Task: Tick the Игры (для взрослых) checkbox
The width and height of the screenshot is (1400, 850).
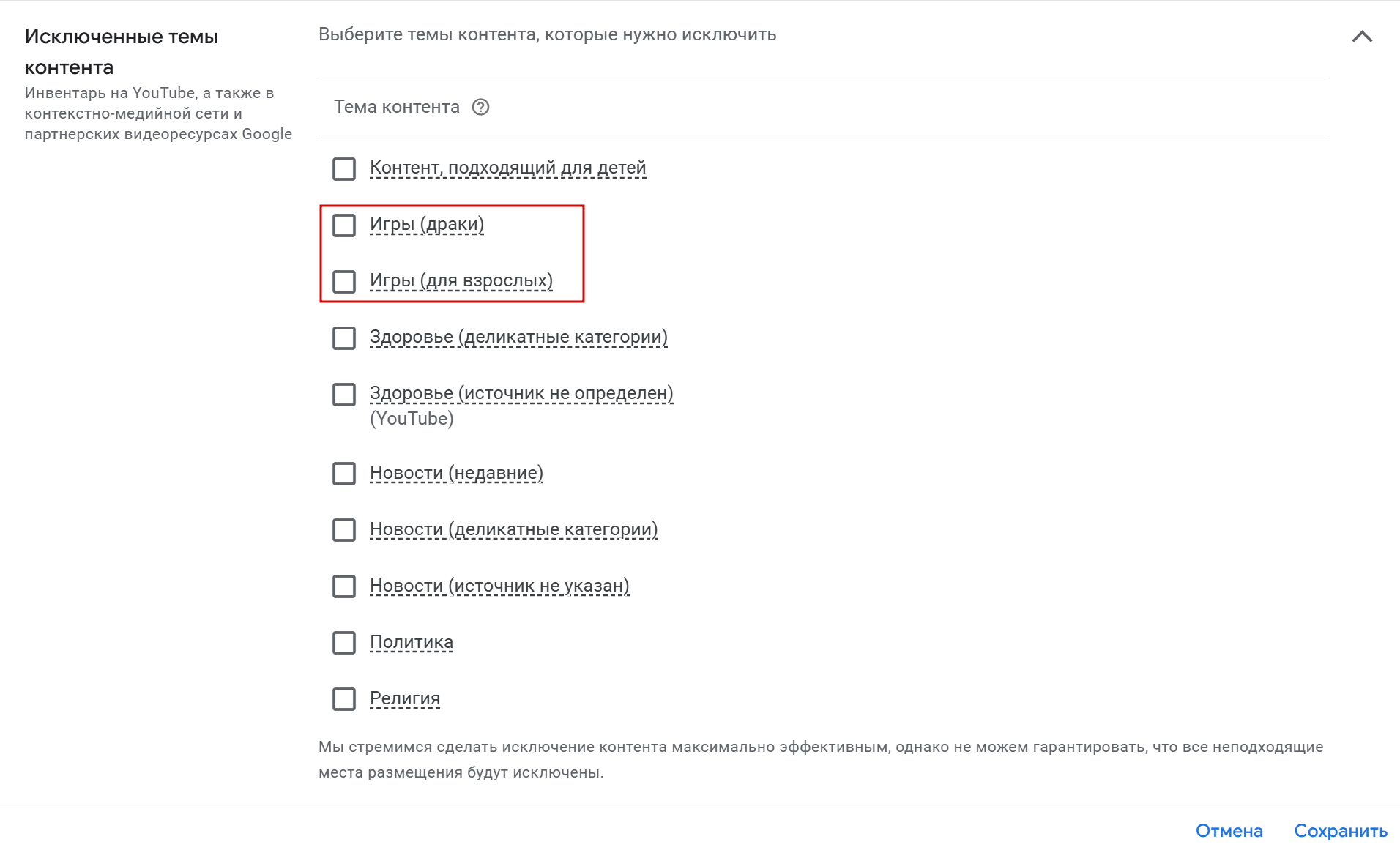Action: coord(344,282)
